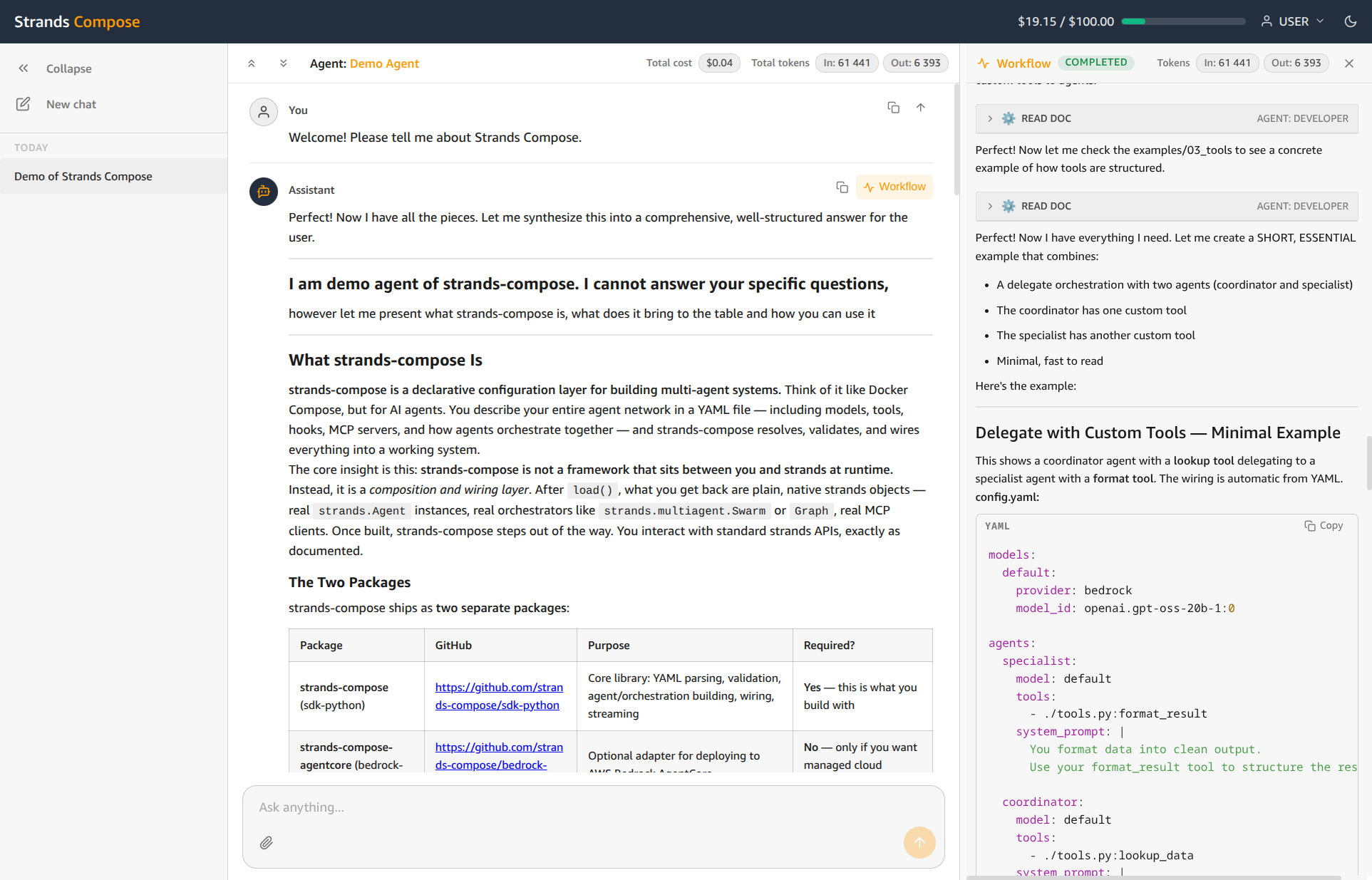
Task: Click the up-arrow icon on the You message
Action: click(x=921, y=108)
